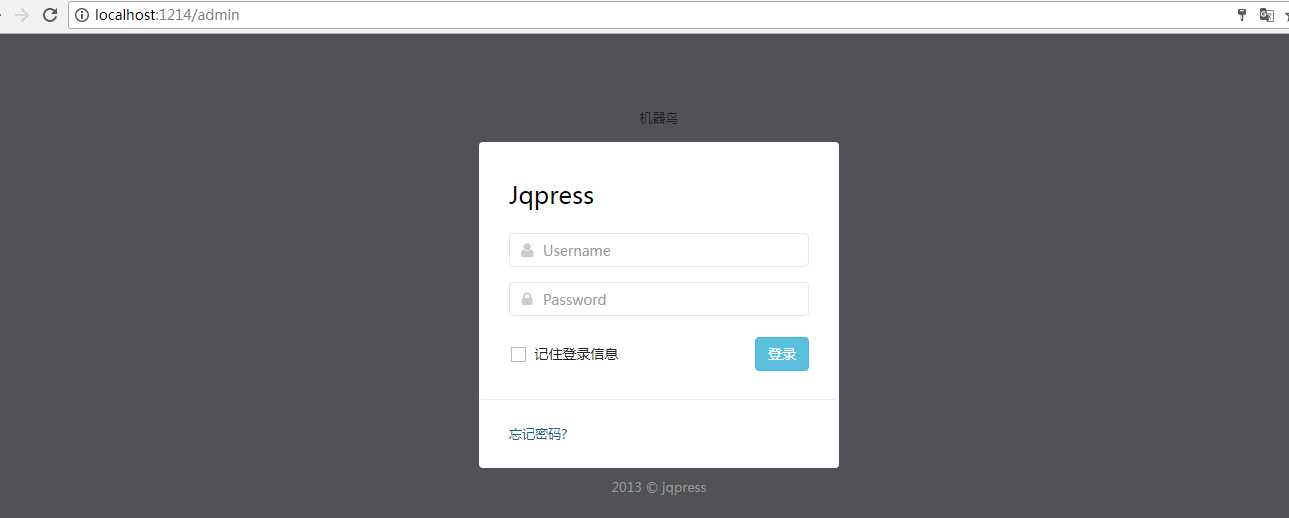Image resolution: width=1289 pixels, height=518 pixels.
Task: Click the 2013 © jqpress footer text
Action: [659, 488]
